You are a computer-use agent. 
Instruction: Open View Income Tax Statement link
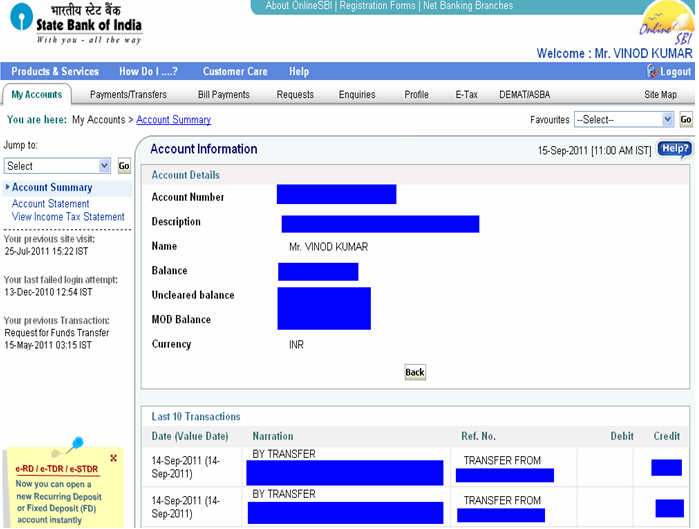coord(68,217)
